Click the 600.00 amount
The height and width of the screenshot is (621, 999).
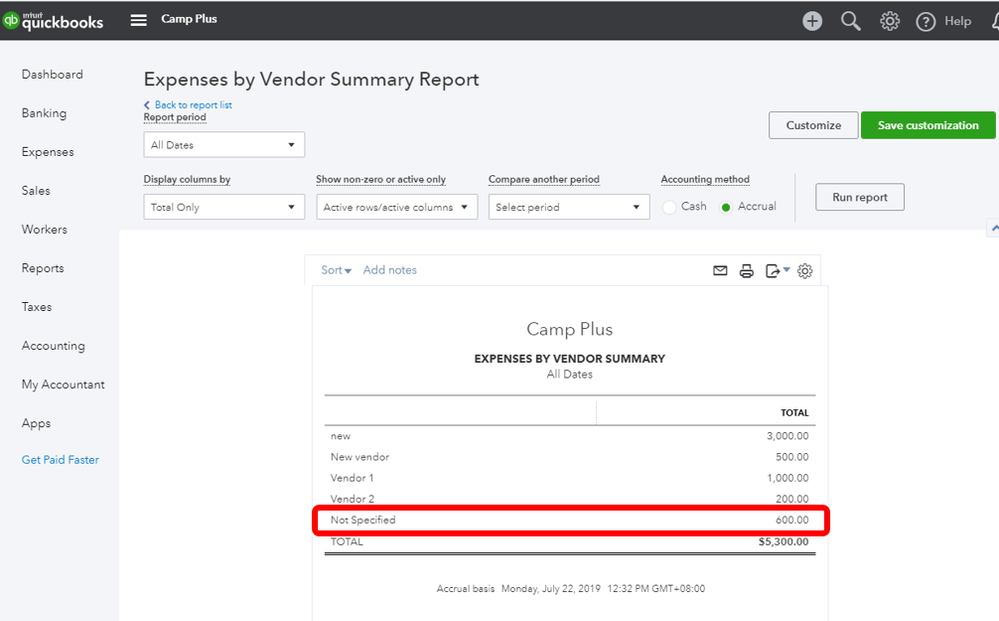(792, 520)
